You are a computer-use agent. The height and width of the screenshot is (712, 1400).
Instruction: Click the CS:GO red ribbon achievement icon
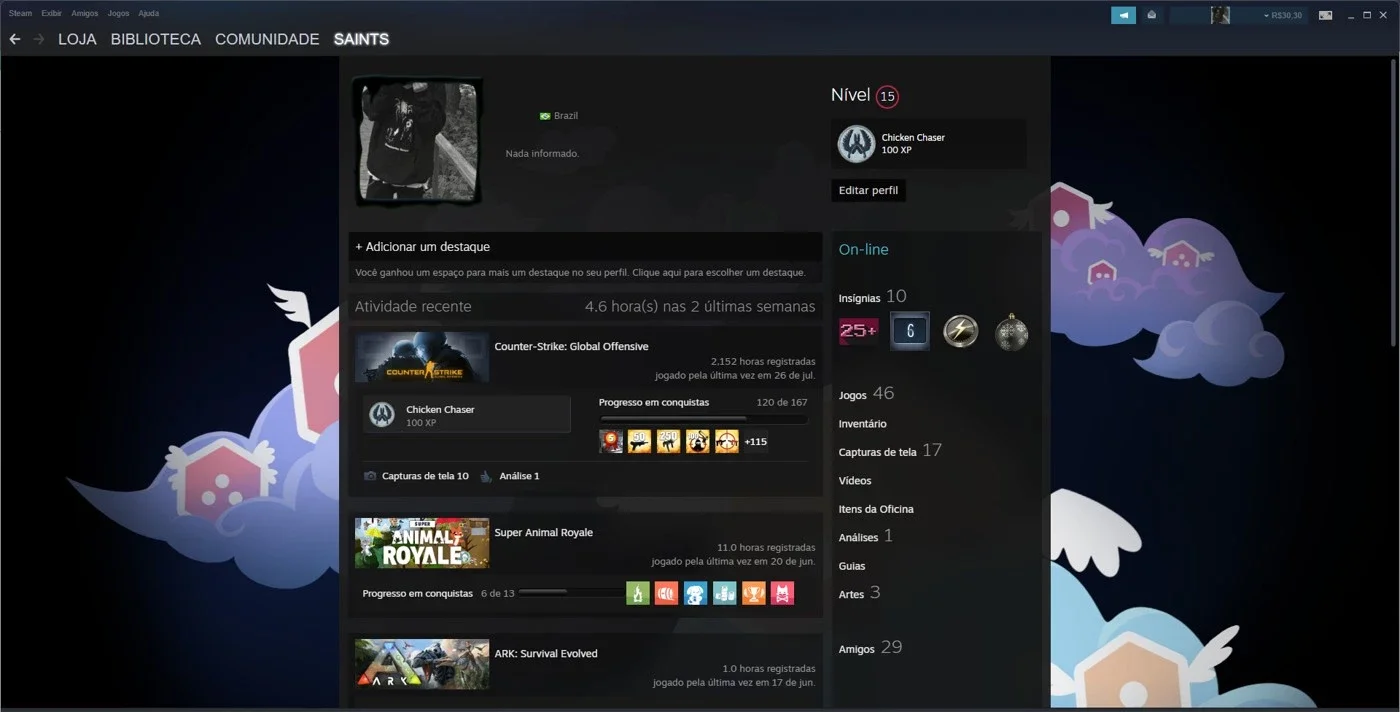(x=611, y=441)
